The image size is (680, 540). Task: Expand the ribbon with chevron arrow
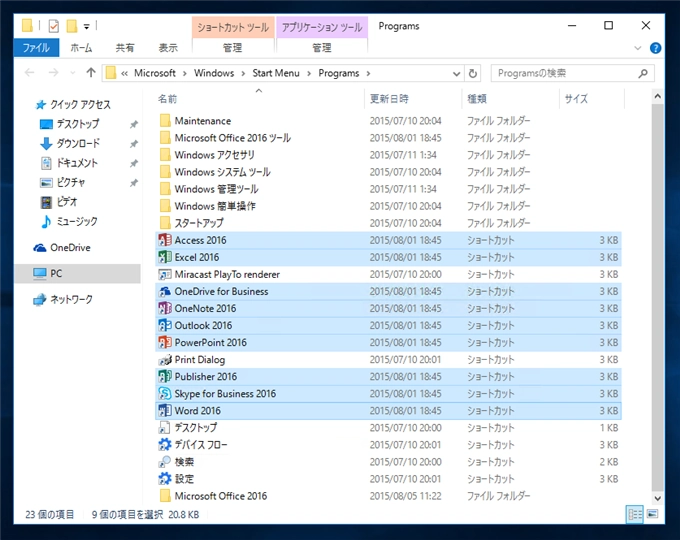coord(637,48)
